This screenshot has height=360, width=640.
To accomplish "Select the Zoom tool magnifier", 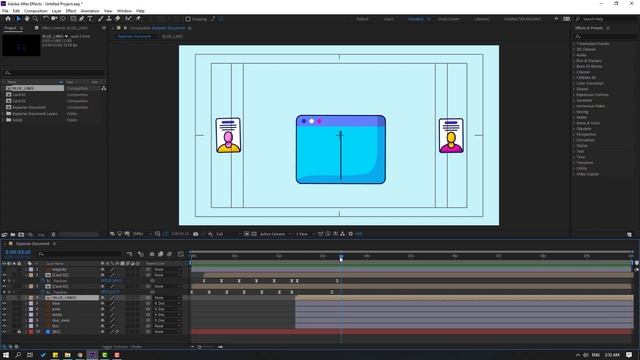I will click(36, 19).
